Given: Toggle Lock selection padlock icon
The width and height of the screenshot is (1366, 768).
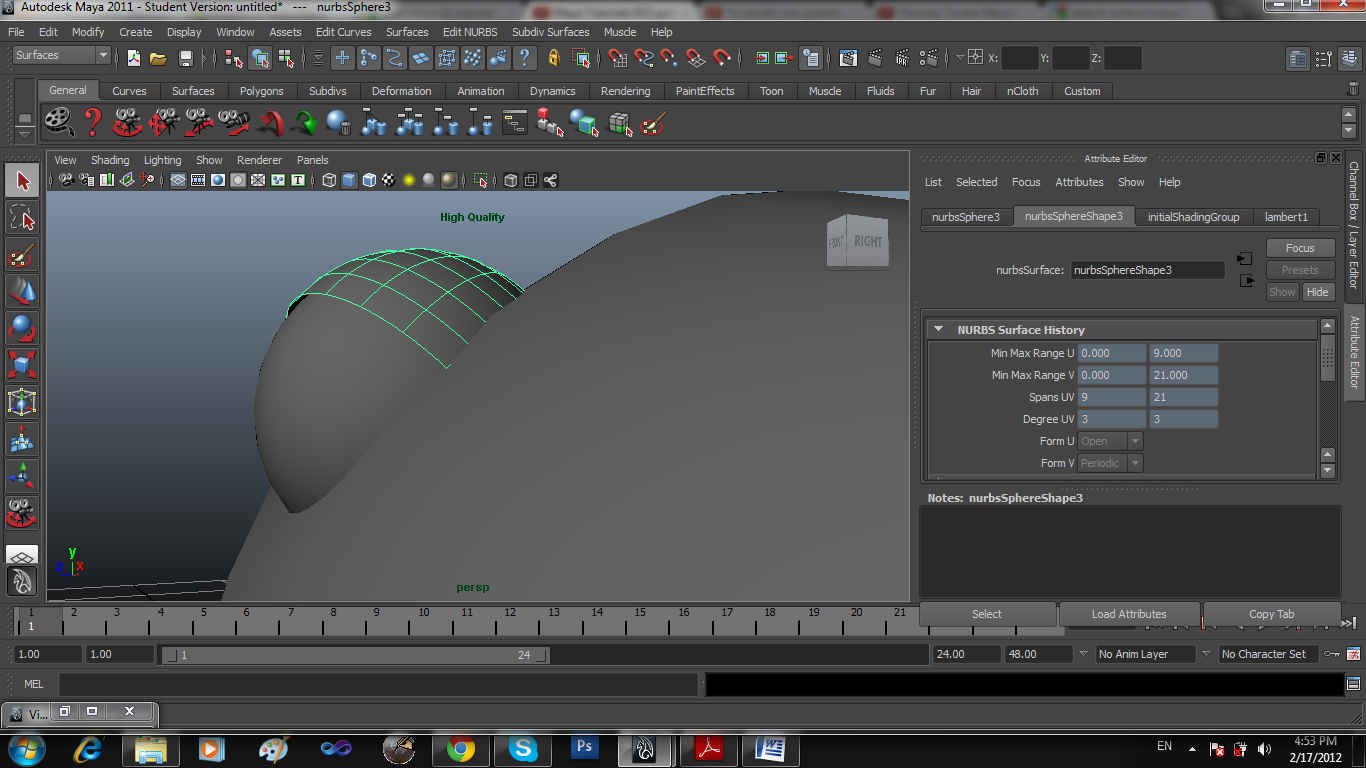Looking at the screenshot, I should tap(554, 58).
